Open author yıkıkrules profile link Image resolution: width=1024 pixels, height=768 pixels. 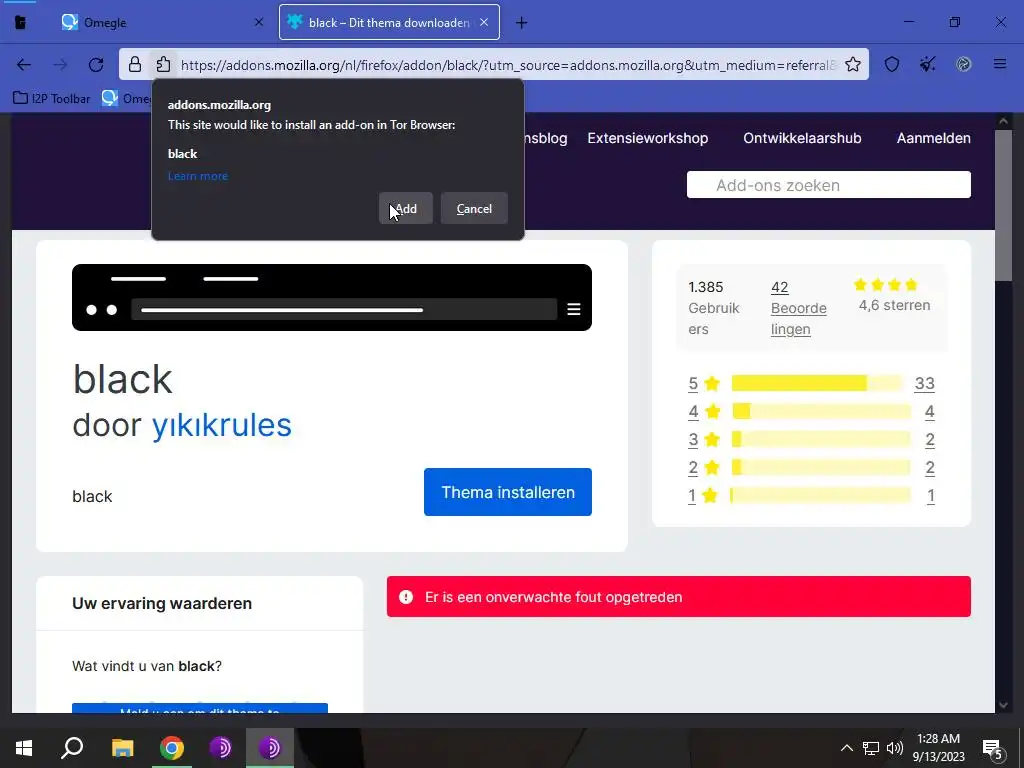221,425
